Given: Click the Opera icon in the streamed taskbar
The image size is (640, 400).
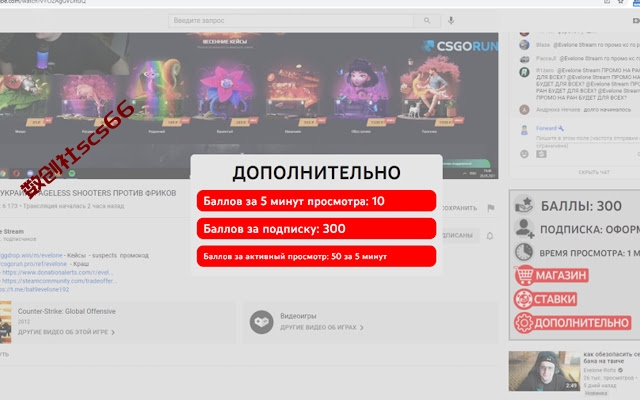Looking at the screenshot, I should point(16,173).
